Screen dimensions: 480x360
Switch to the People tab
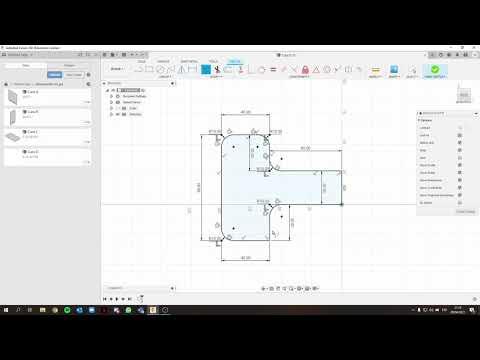69,65
